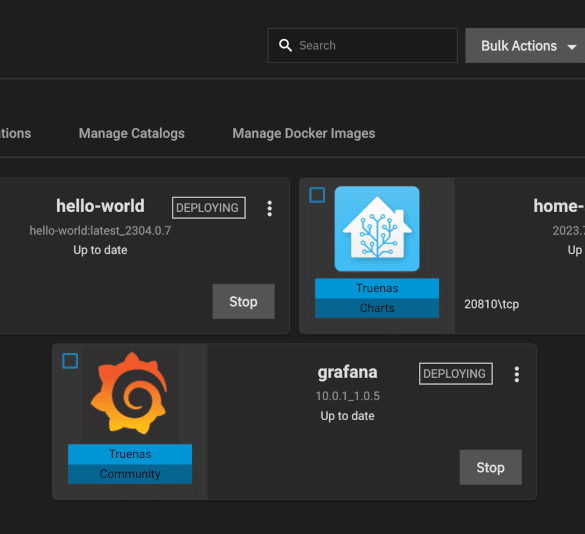Focus the Search input field
Viewport: 585px width, 534px height.
[x=362, y=46]
